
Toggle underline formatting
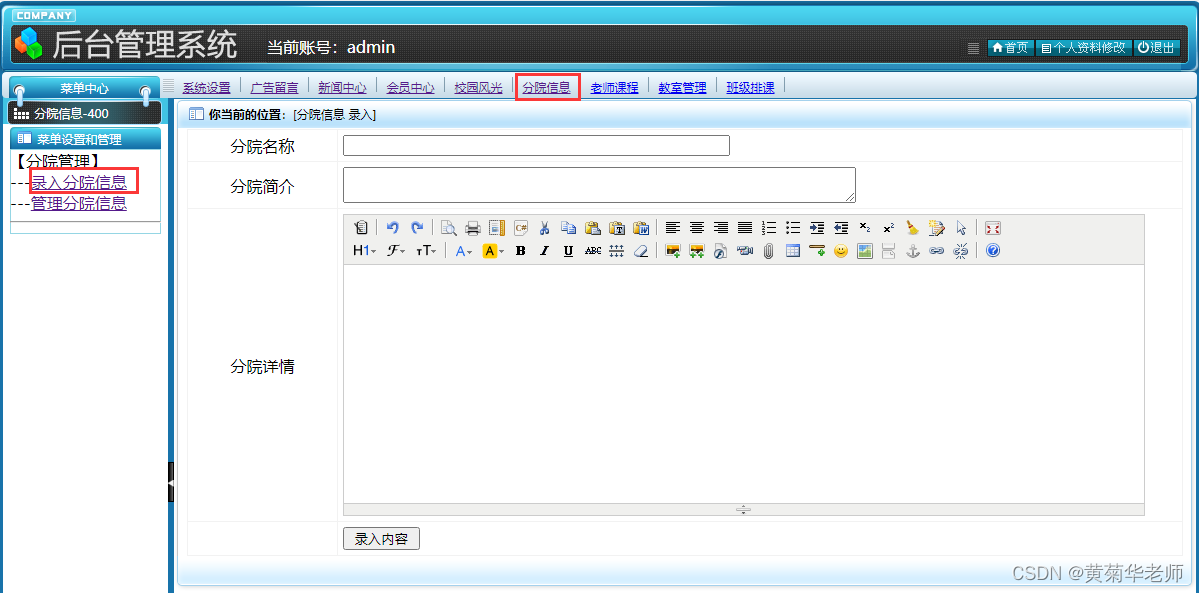[568, 251]
